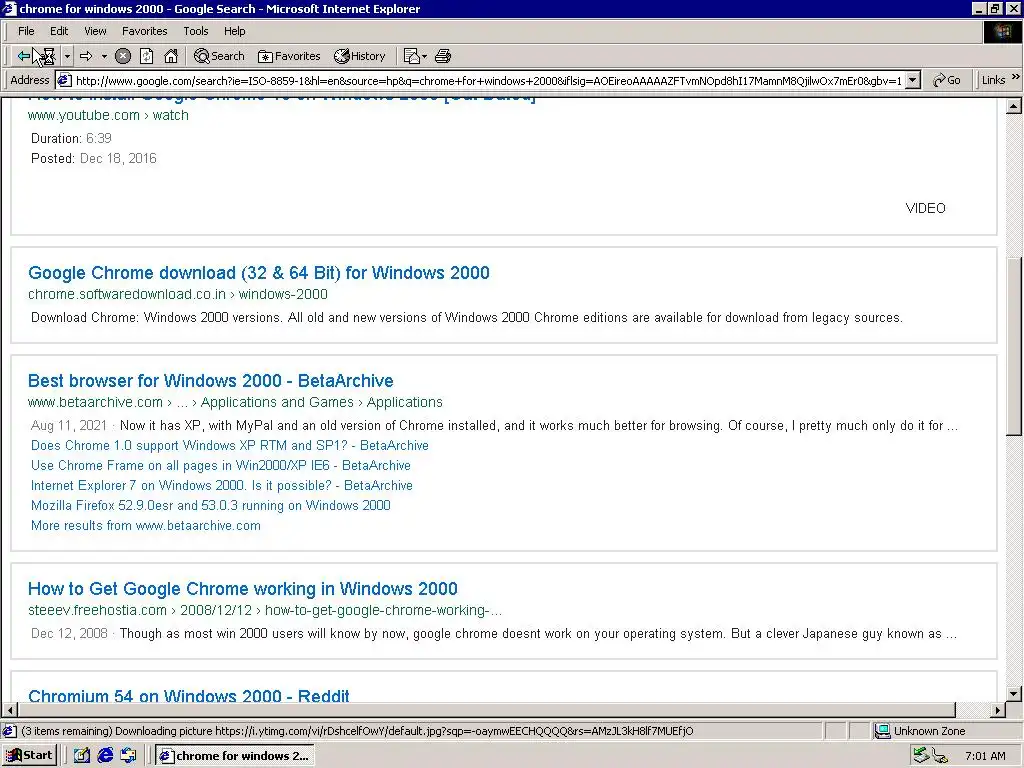The width and height of the screenshot is (1024, 768).
Task: Click the Go button
Action: pos(946,80)
